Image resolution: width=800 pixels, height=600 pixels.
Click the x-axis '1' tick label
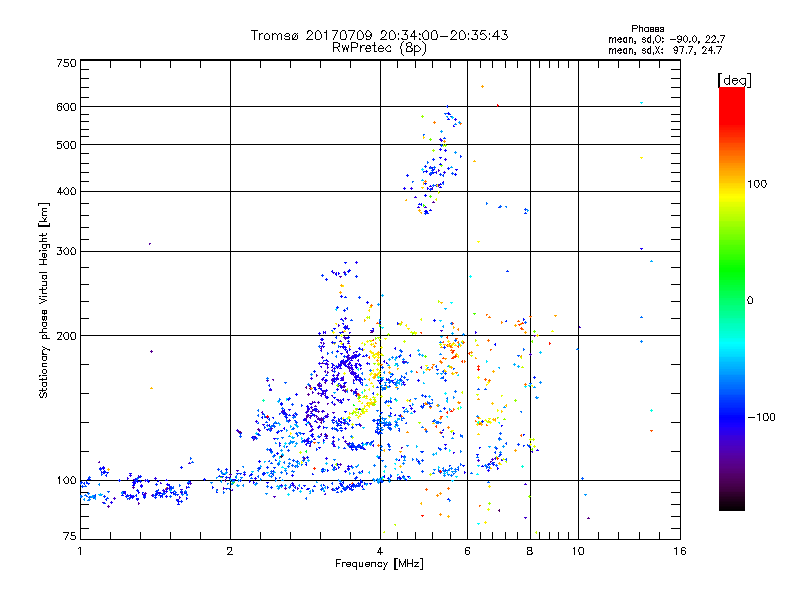[x=80, y=551]
